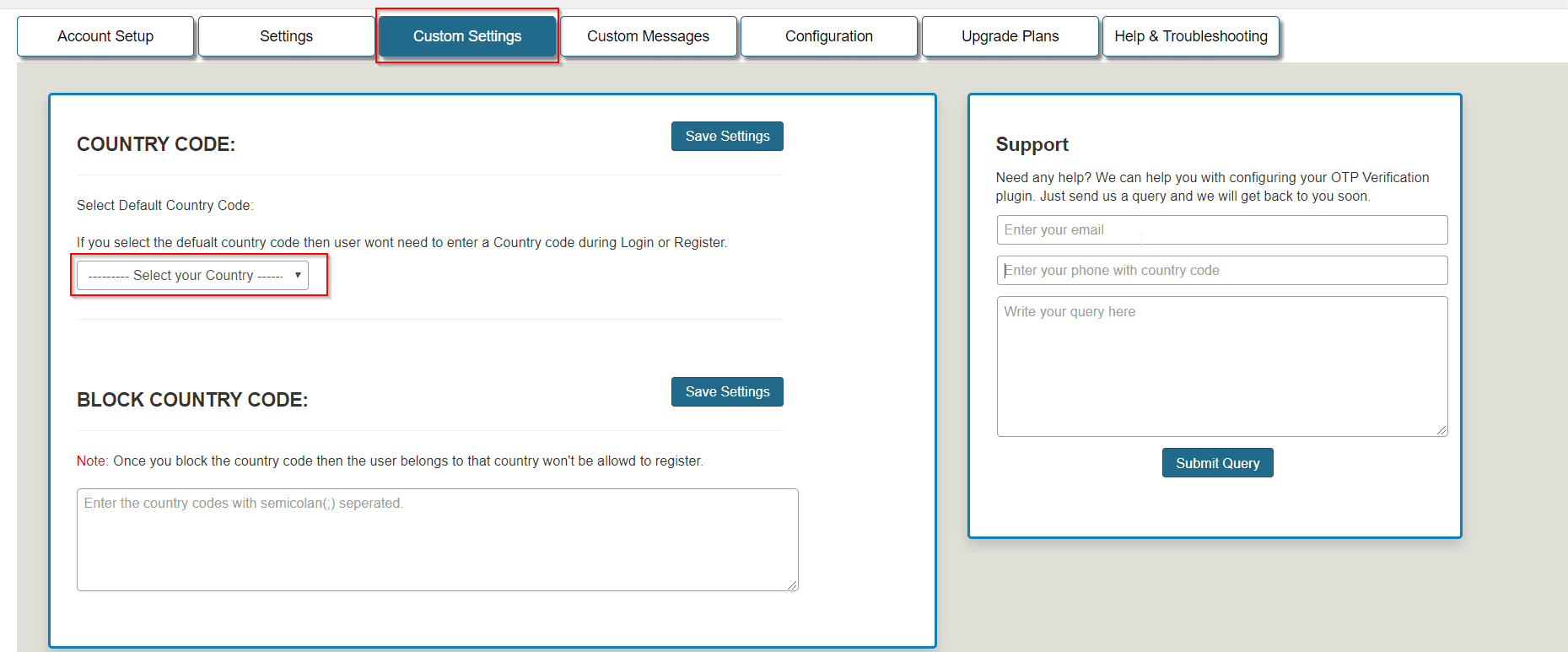Click the BLOCK COUNTRY CODE heading
Image resolution: width=1568 pixels, height=652 pixels.
point(192,400)
